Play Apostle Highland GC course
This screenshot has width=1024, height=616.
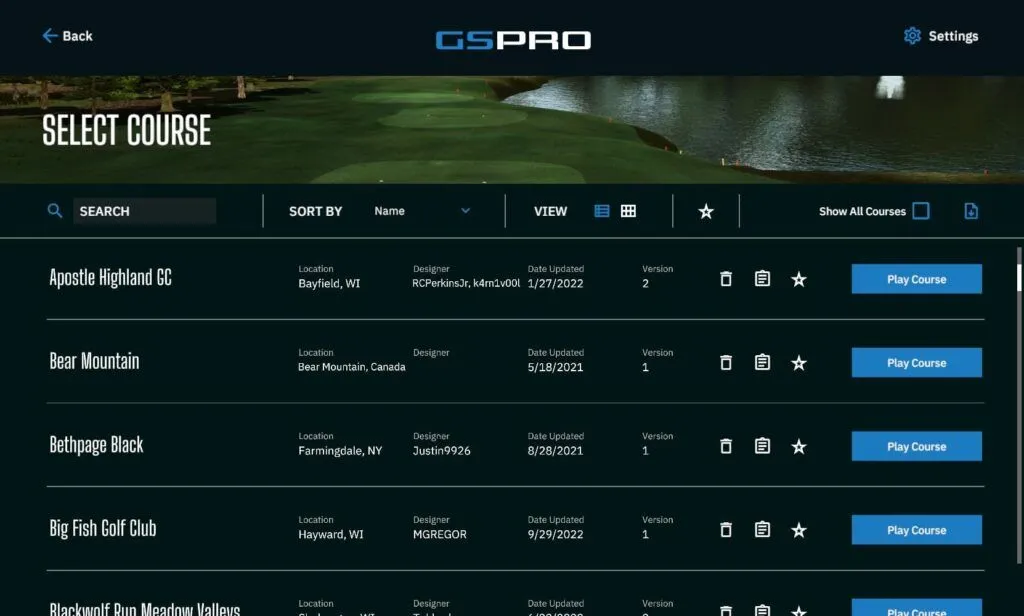click(x=916, y=279)
